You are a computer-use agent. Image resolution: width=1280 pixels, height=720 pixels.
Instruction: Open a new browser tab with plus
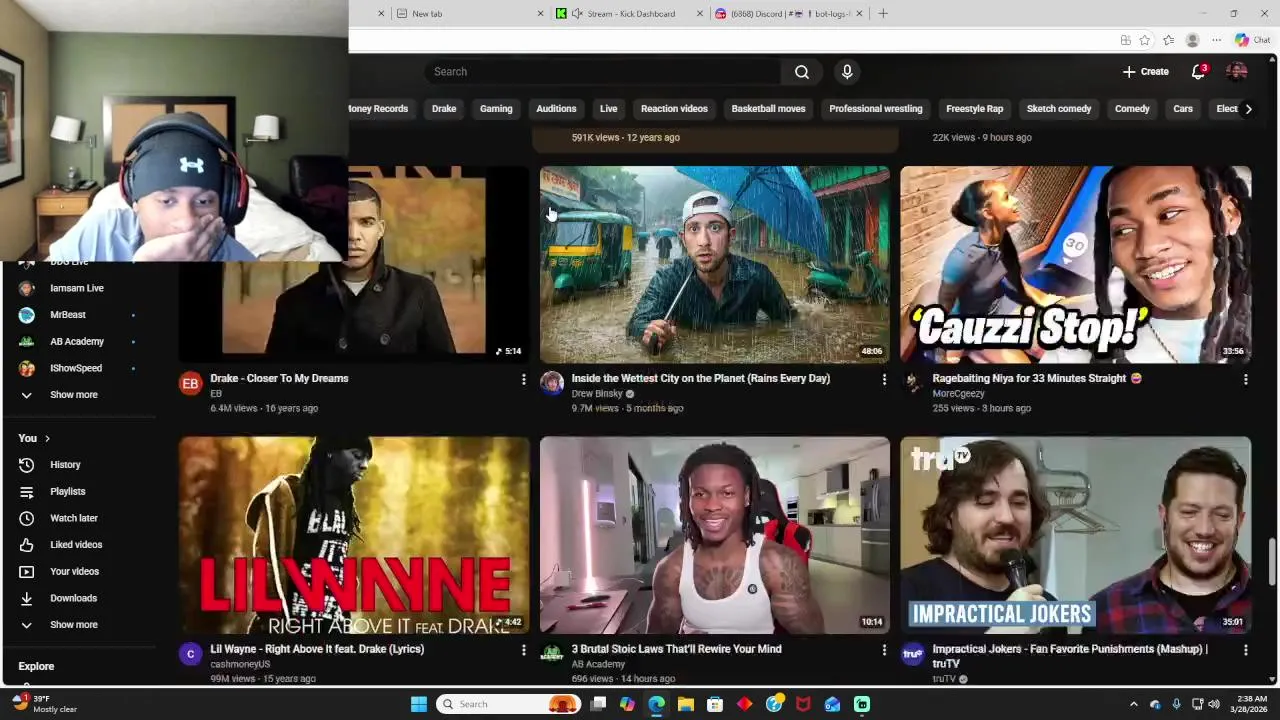coord(882,13)
